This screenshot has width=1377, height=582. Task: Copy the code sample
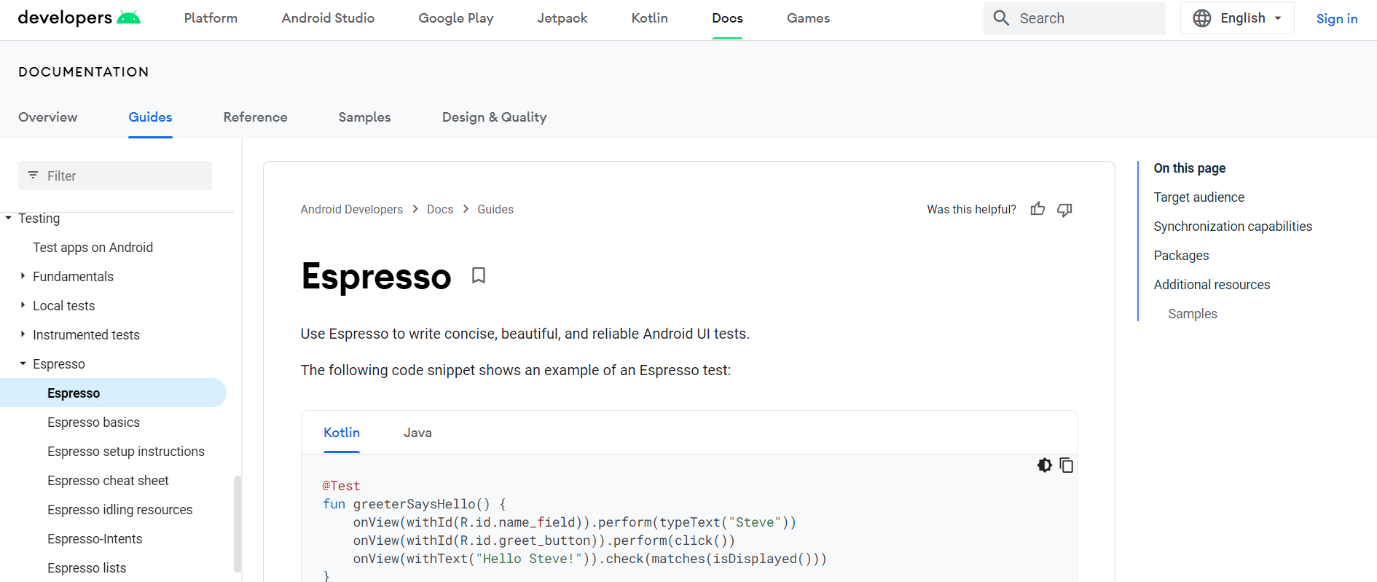1066,465
